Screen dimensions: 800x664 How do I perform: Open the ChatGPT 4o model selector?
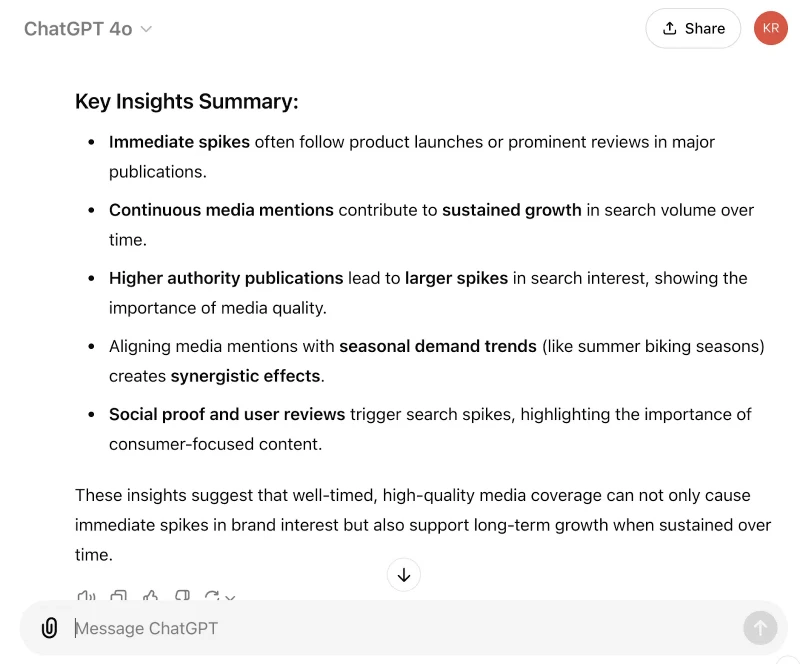(x=88, y=29)
